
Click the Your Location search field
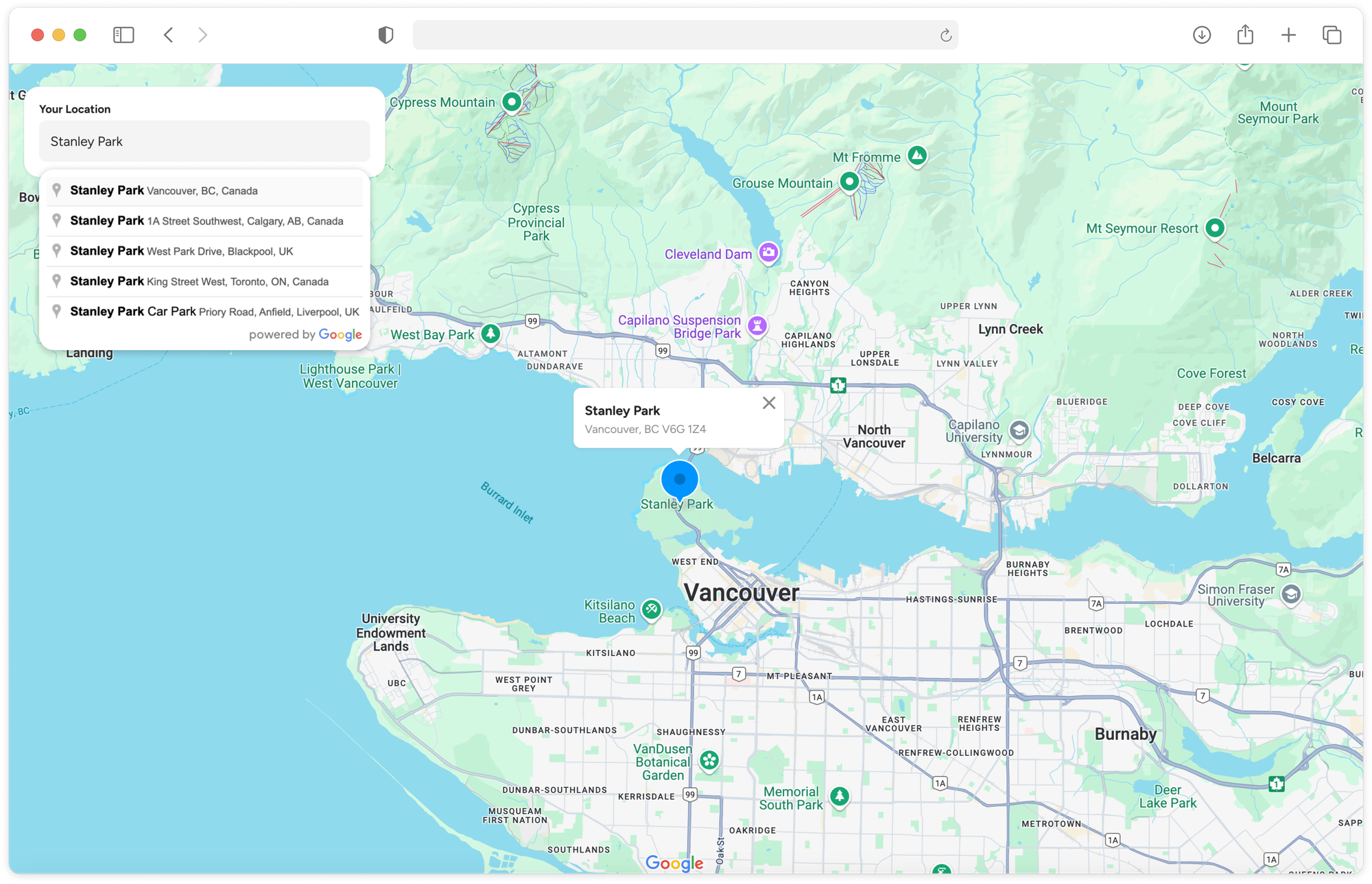coord(204,141)
